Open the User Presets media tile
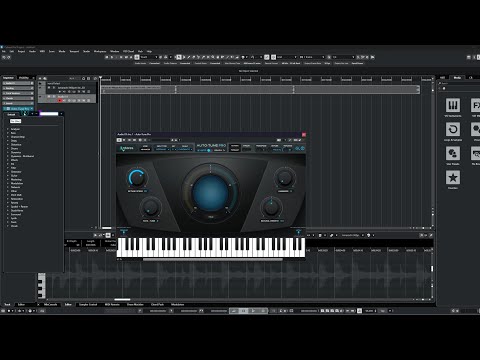 pos(453,153)
